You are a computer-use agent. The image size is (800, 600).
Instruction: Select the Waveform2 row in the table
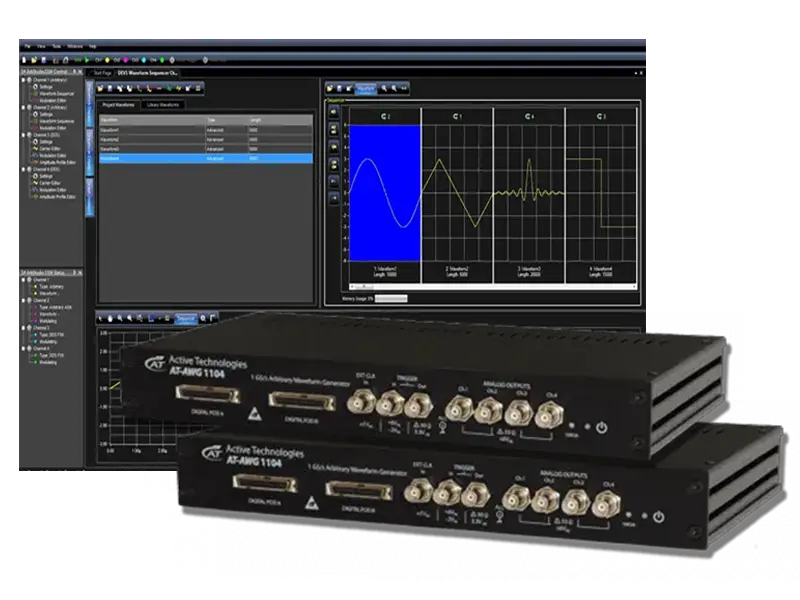click(206, 139)
